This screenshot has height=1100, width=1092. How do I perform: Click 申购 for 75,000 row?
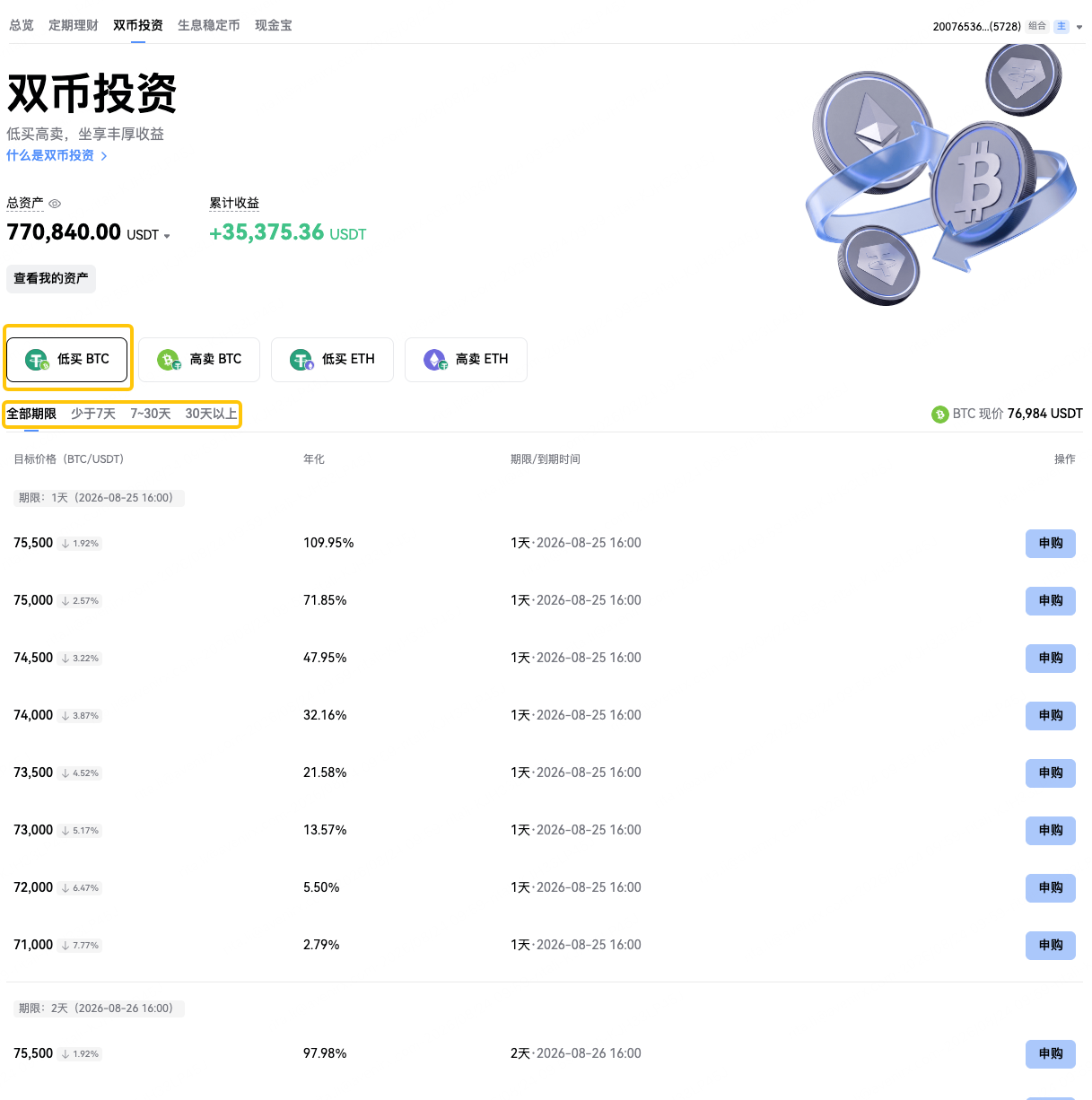(1051, 601)
